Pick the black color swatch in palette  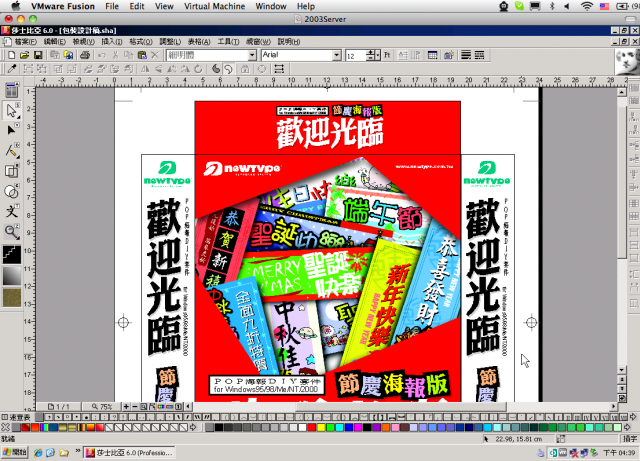click(219, 428)
